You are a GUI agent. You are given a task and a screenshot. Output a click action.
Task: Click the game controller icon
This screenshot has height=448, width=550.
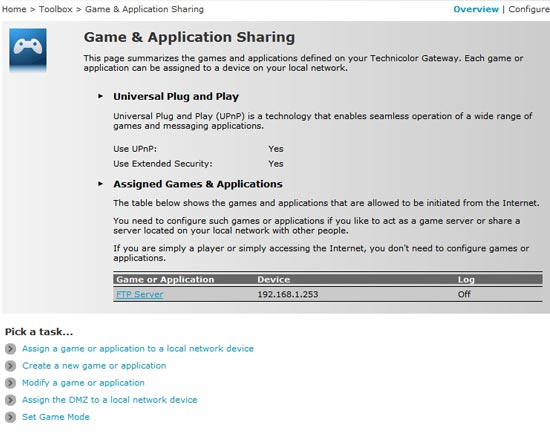tap(28, 49)
